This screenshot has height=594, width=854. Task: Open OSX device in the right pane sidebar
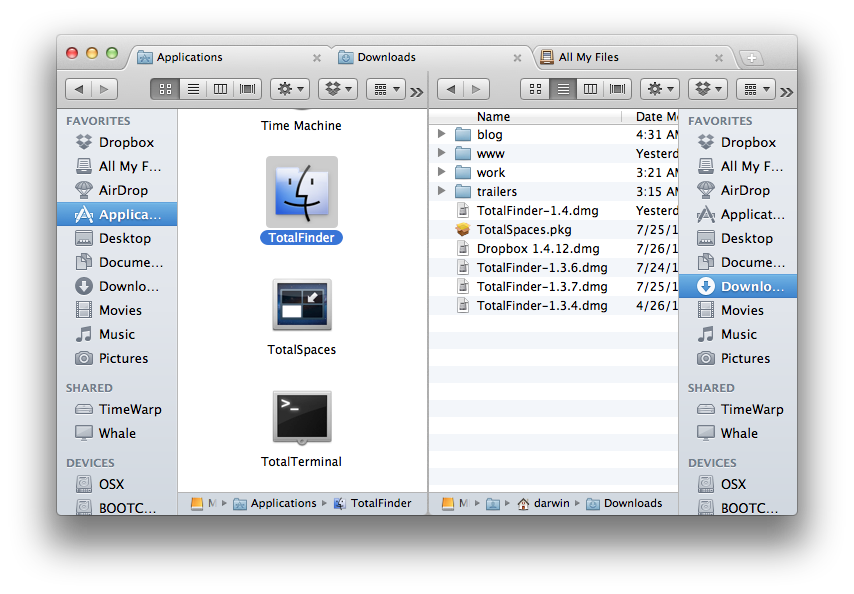[x=738, y=484]
